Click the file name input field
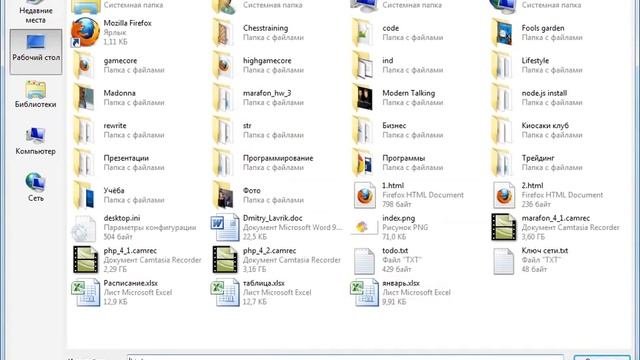This screenshot has height=360, width=640. [345, 358]
